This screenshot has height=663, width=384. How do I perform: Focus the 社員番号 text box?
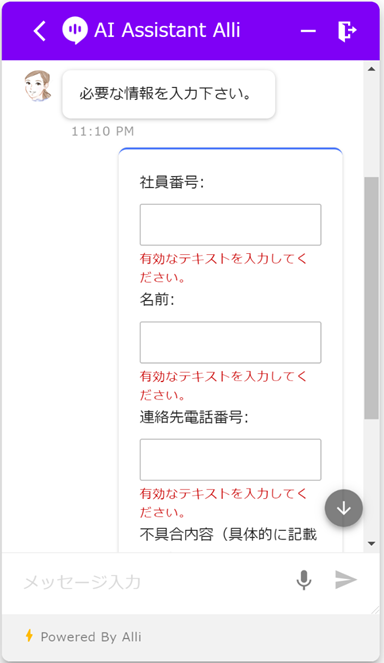230,225
